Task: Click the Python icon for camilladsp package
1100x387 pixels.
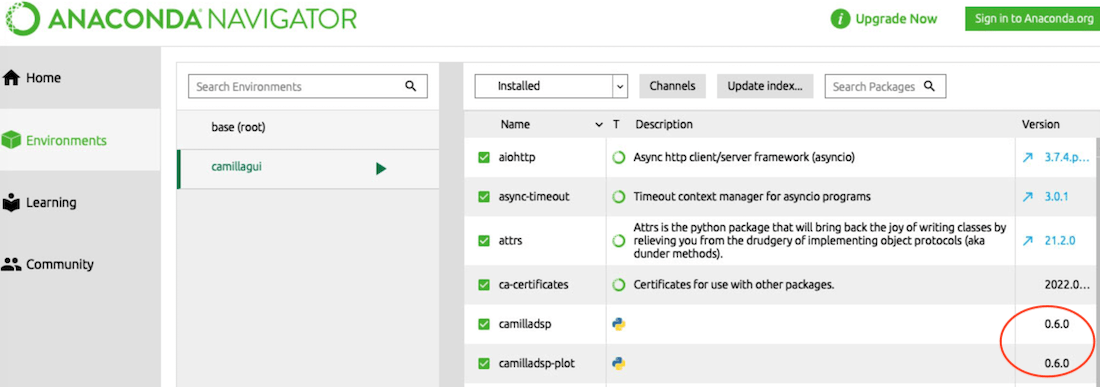Action: [618, 325]
